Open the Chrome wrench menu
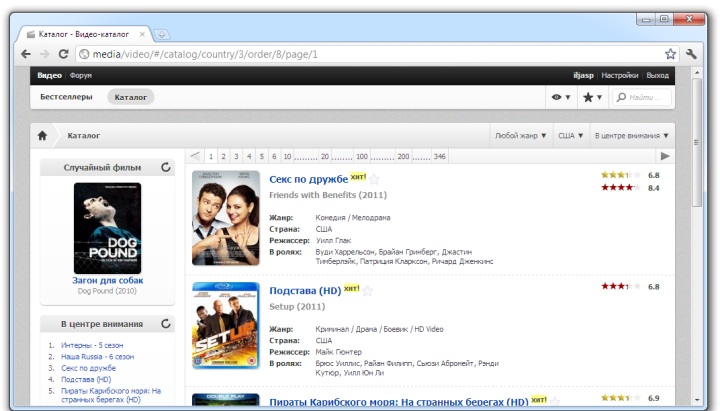 pos(691,54)
